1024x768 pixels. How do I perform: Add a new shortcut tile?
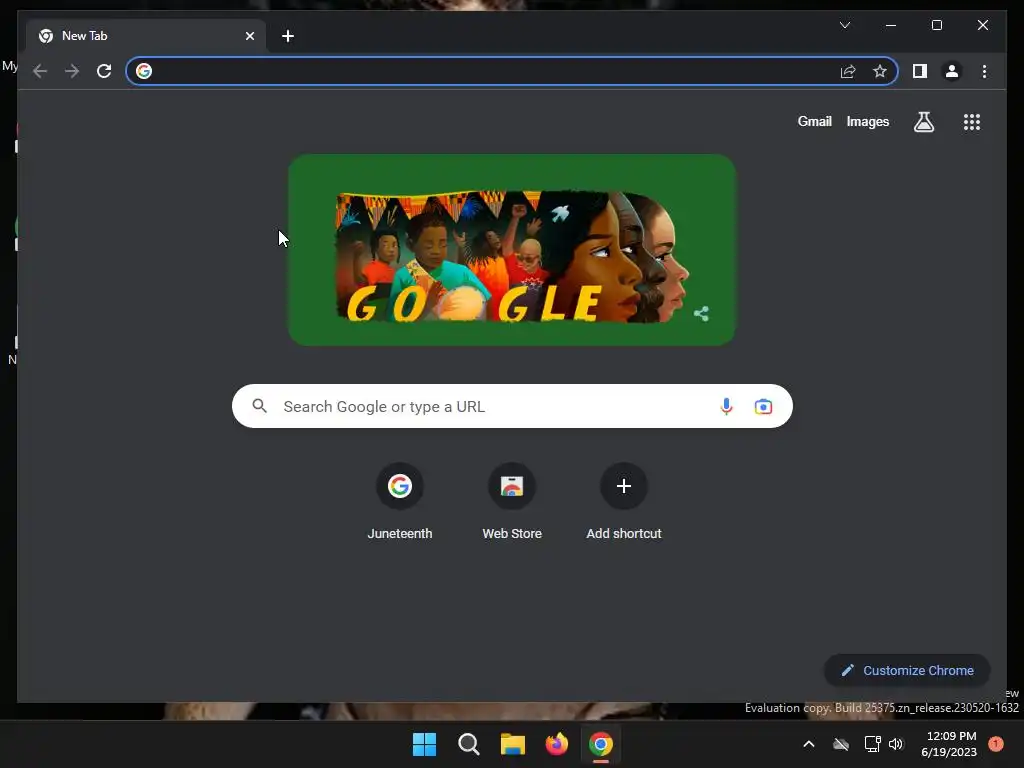pyautogui.click(x=624, y=502)
